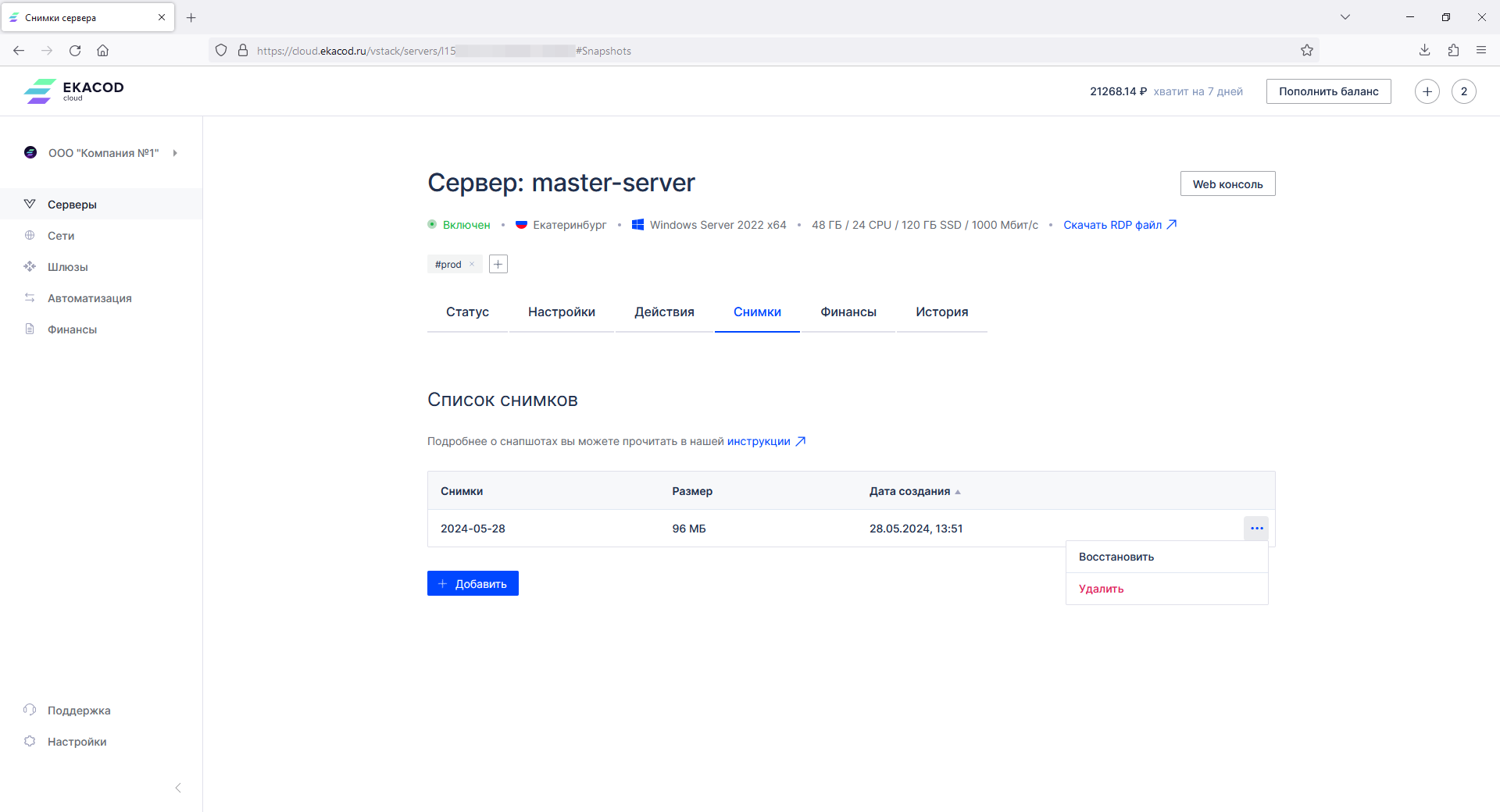Remove the #prod tag with its x
The image size is (1500, 812).
click(x=472, y=265)
